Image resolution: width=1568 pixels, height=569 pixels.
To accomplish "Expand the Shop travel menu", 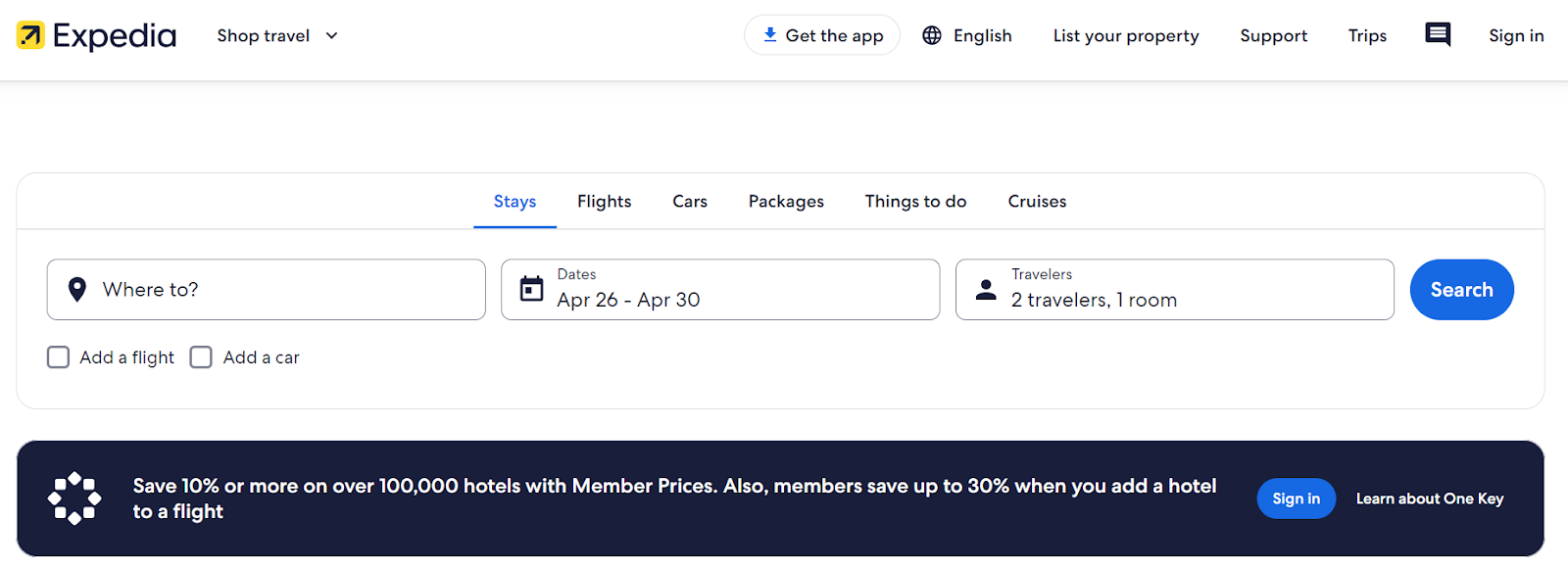I will click(275, 35).
